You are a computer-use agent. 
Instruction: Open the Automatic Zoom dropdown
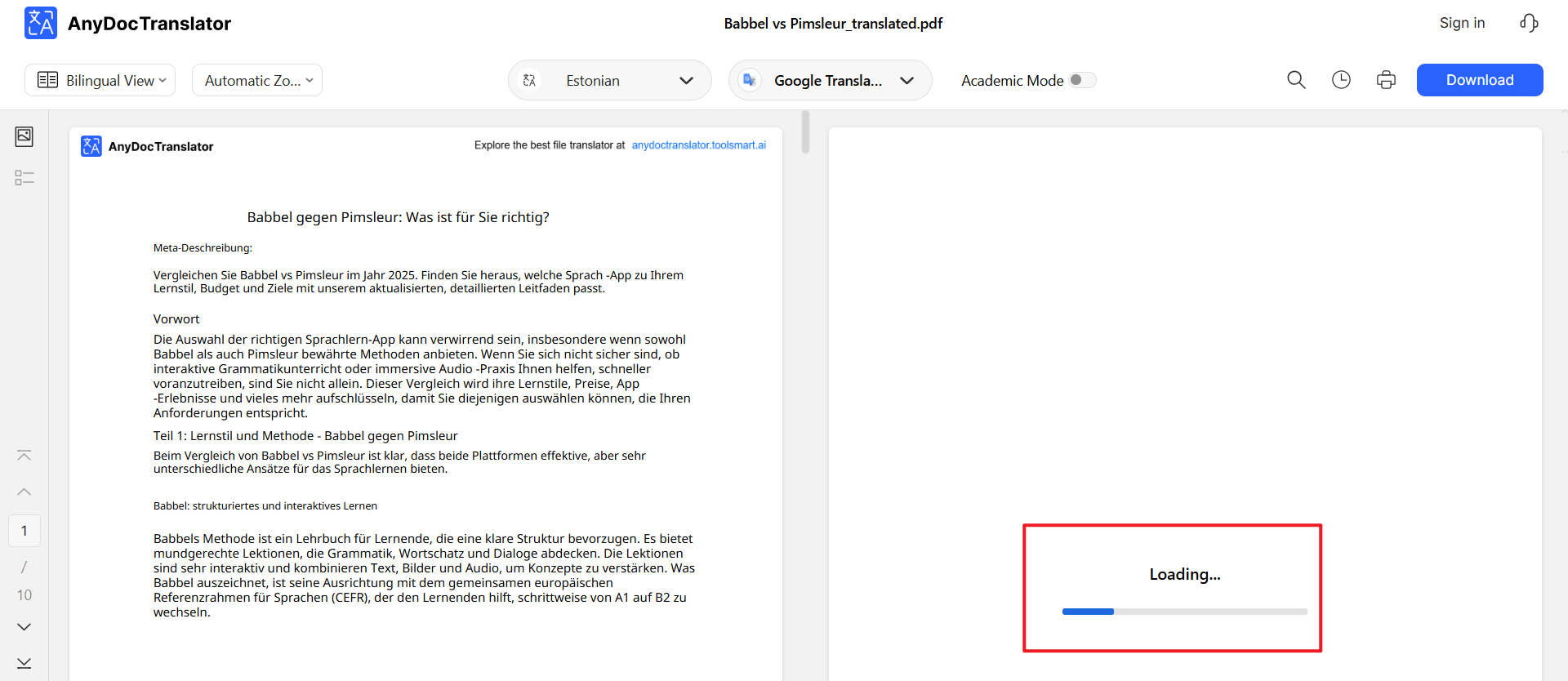(257, 80)
